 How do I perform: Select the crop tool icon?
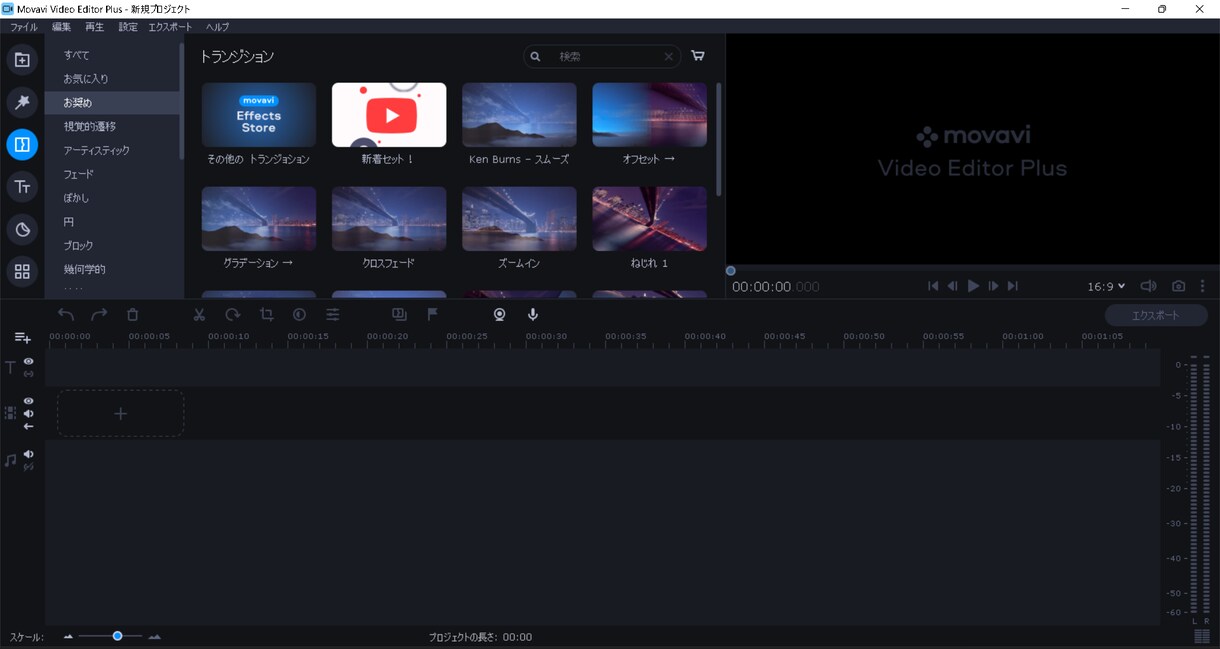click(266, 314)
